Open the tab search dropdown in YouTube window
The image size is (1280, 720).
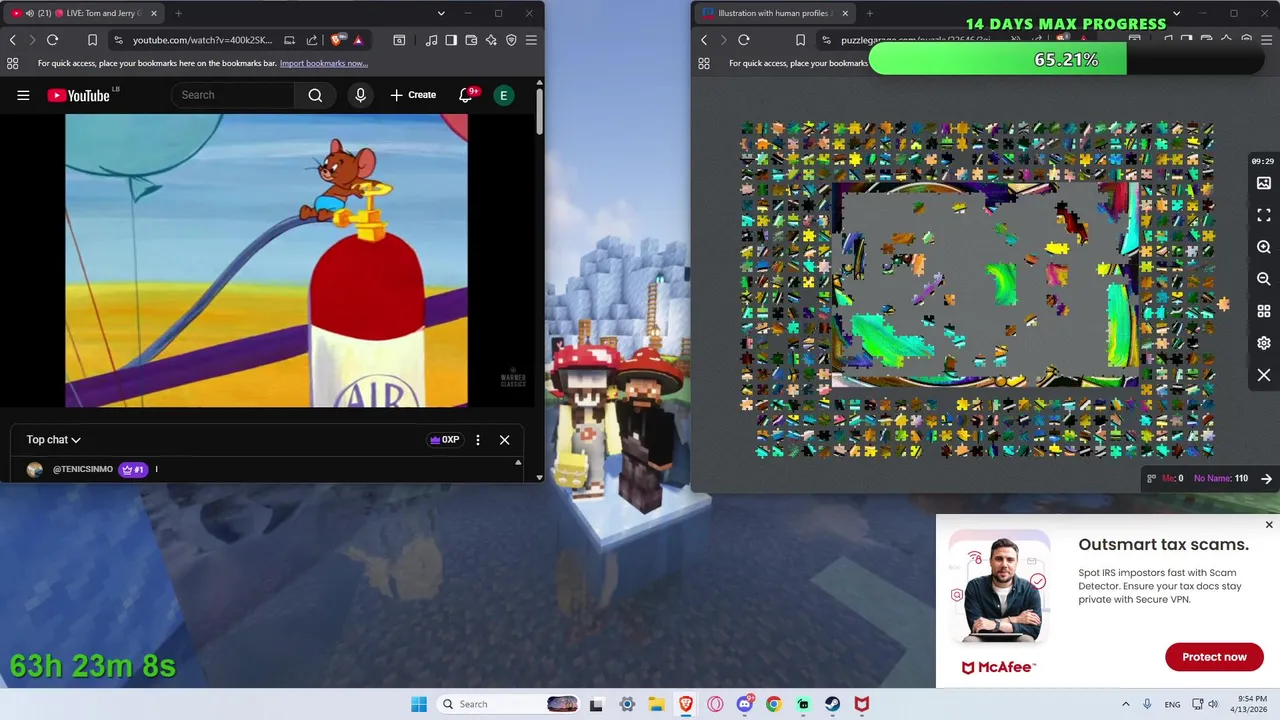[x=441, y=13]
